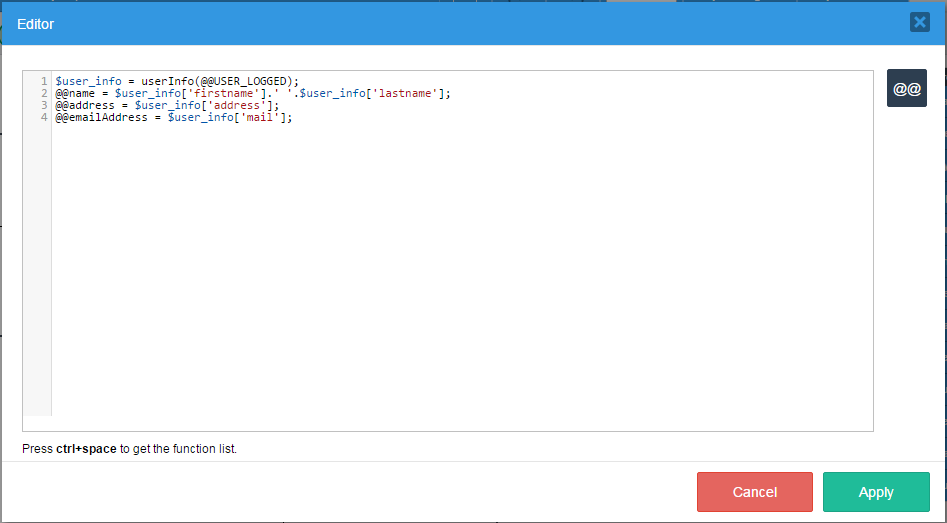Screen dimensions: 947x523
Task: Select line number 2 in the gutter
Action: point(45,93)
